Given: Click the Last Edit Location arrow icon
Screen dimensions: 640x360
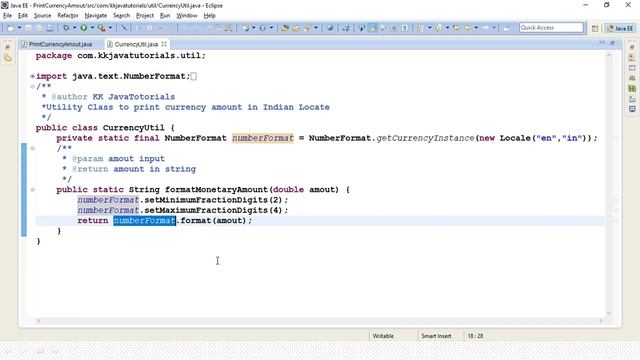Looking at the screenshot, I should (x=457, y=28).
